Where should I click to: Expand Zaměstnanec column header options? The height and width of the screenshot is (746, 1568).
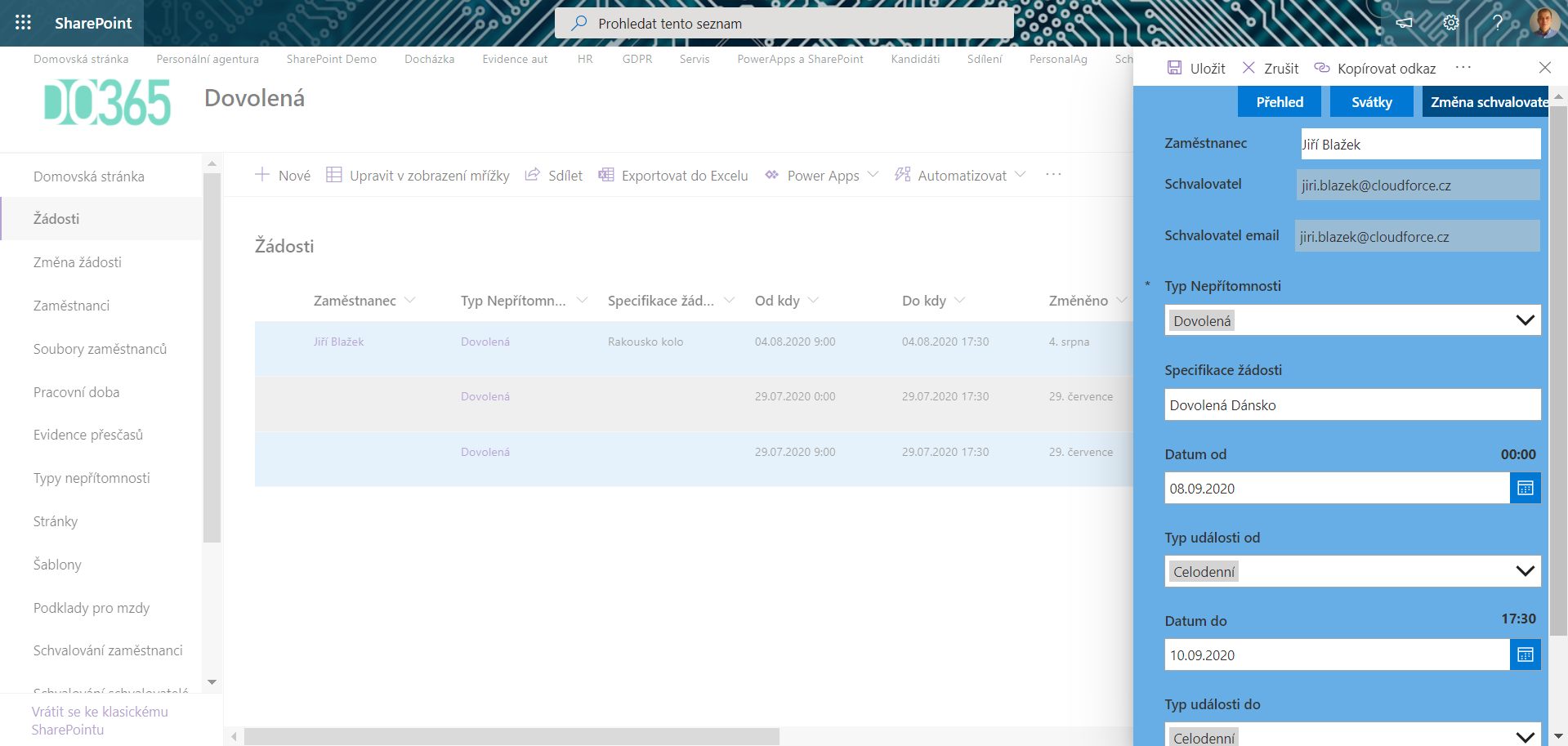click(410, 301)
